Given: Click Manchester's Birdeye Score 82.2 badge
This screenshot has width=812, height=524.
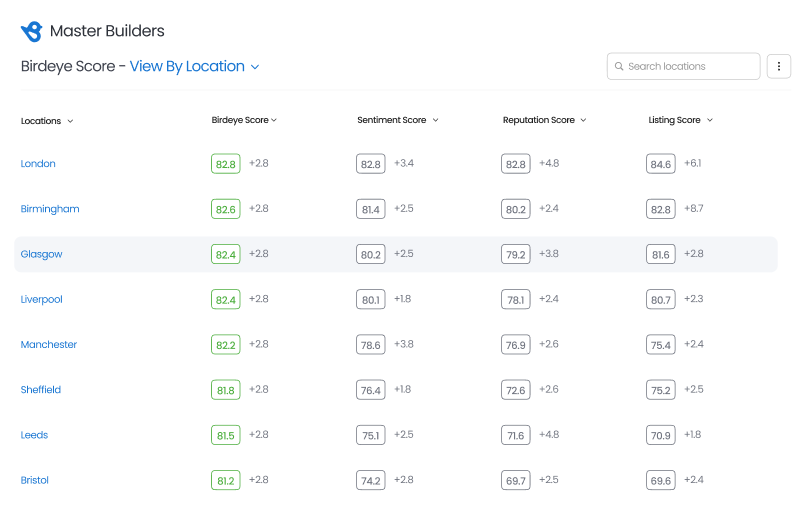Looking at the screenshot, I should 226,345.
